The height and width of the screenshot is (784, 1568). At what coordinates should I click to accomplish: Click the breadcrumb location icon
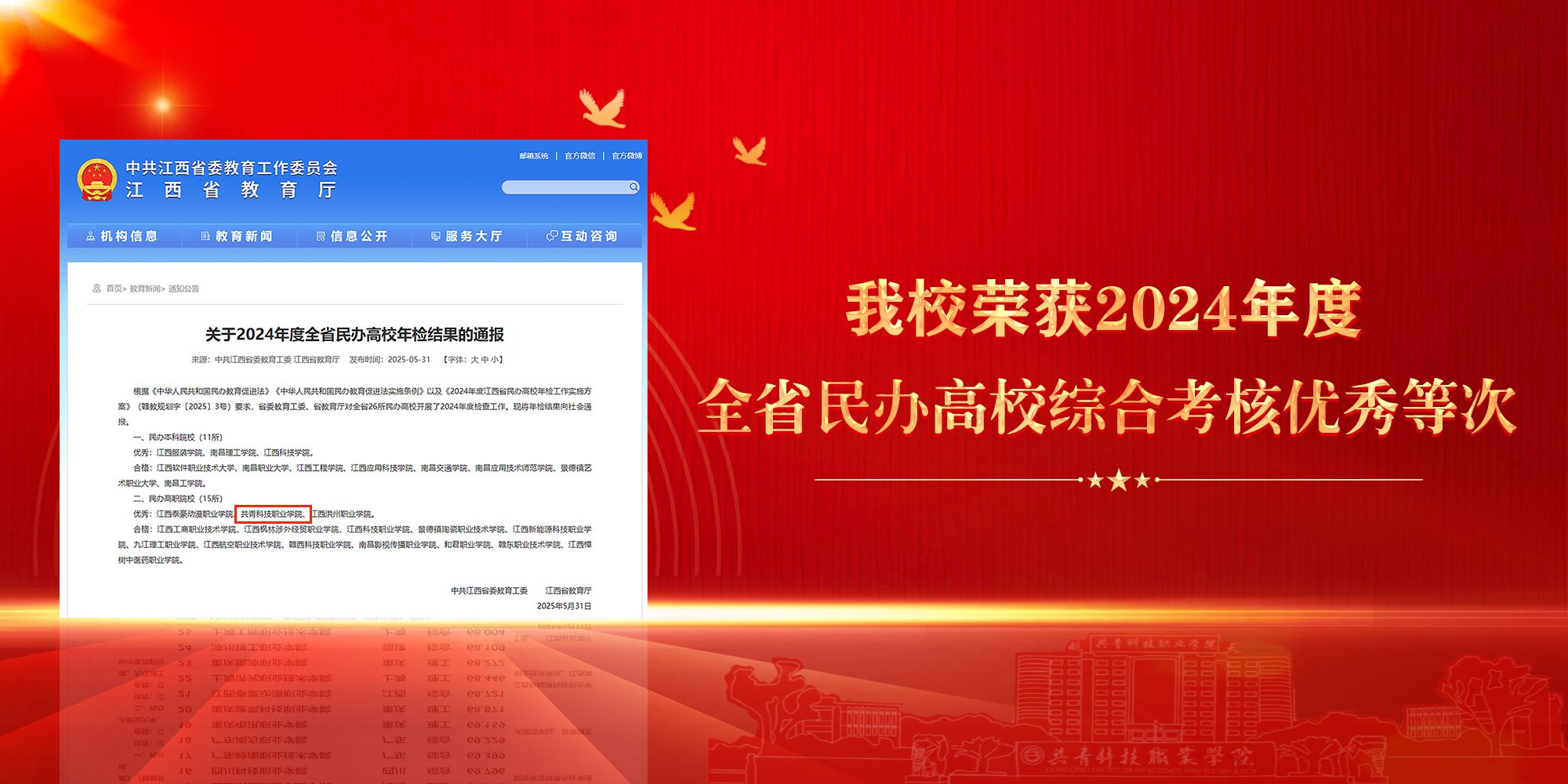coord(97,289)
